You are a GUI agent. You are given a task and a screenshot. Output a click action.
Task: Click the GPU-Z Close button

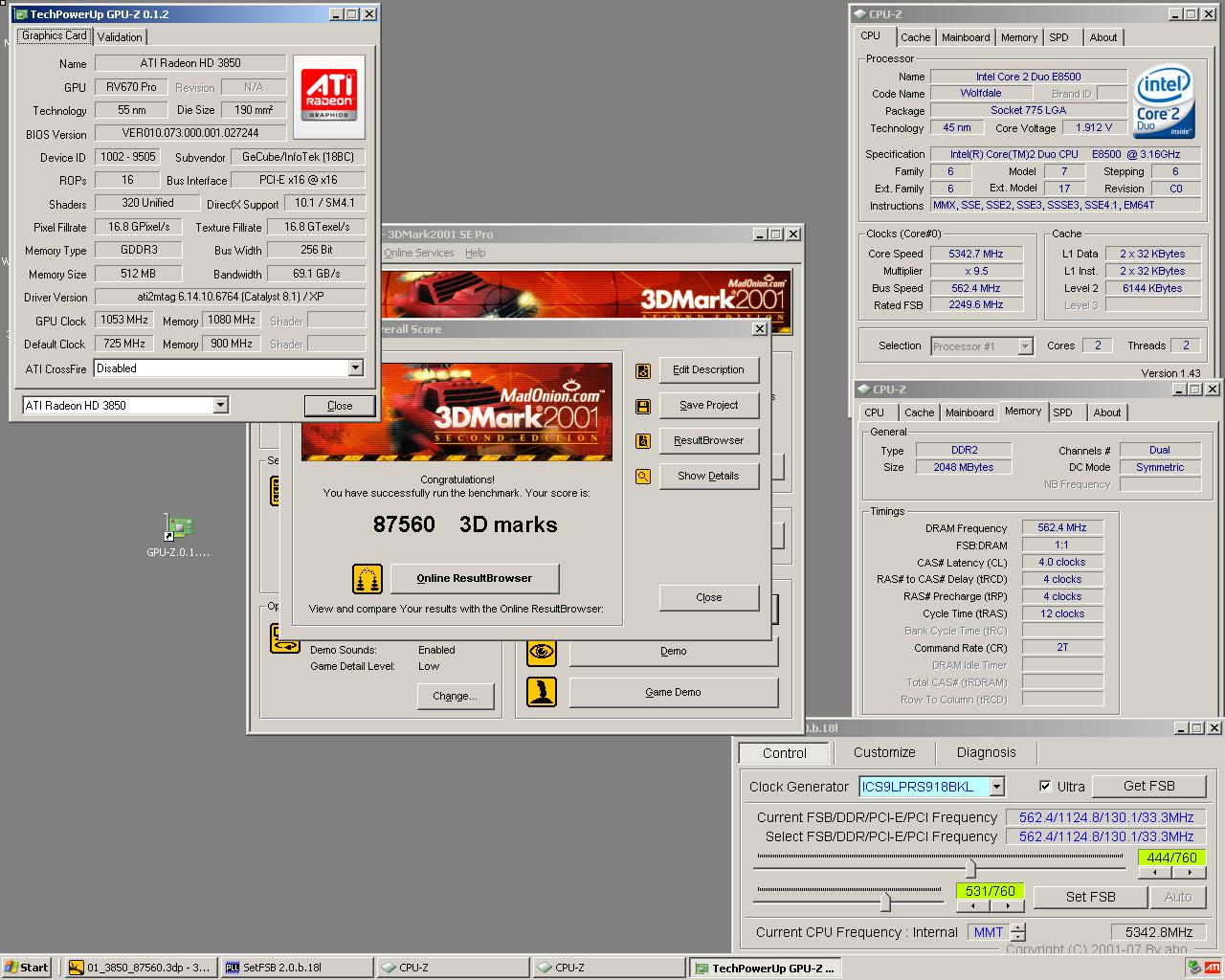[x=340, y=406]
